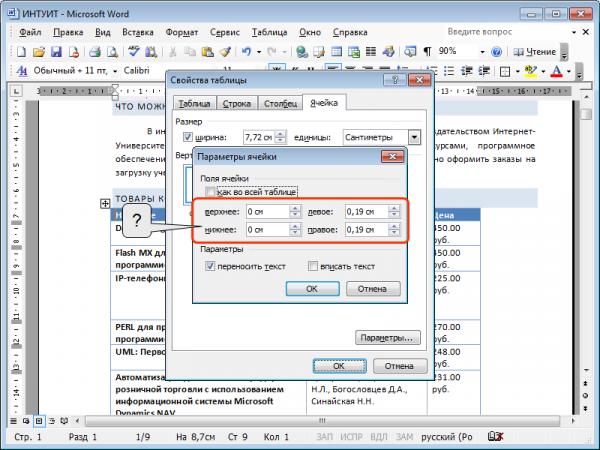The width and height of the screenshot is (600, 450).
Task: Switch to the Столбец tab
Action: (280, 104)
